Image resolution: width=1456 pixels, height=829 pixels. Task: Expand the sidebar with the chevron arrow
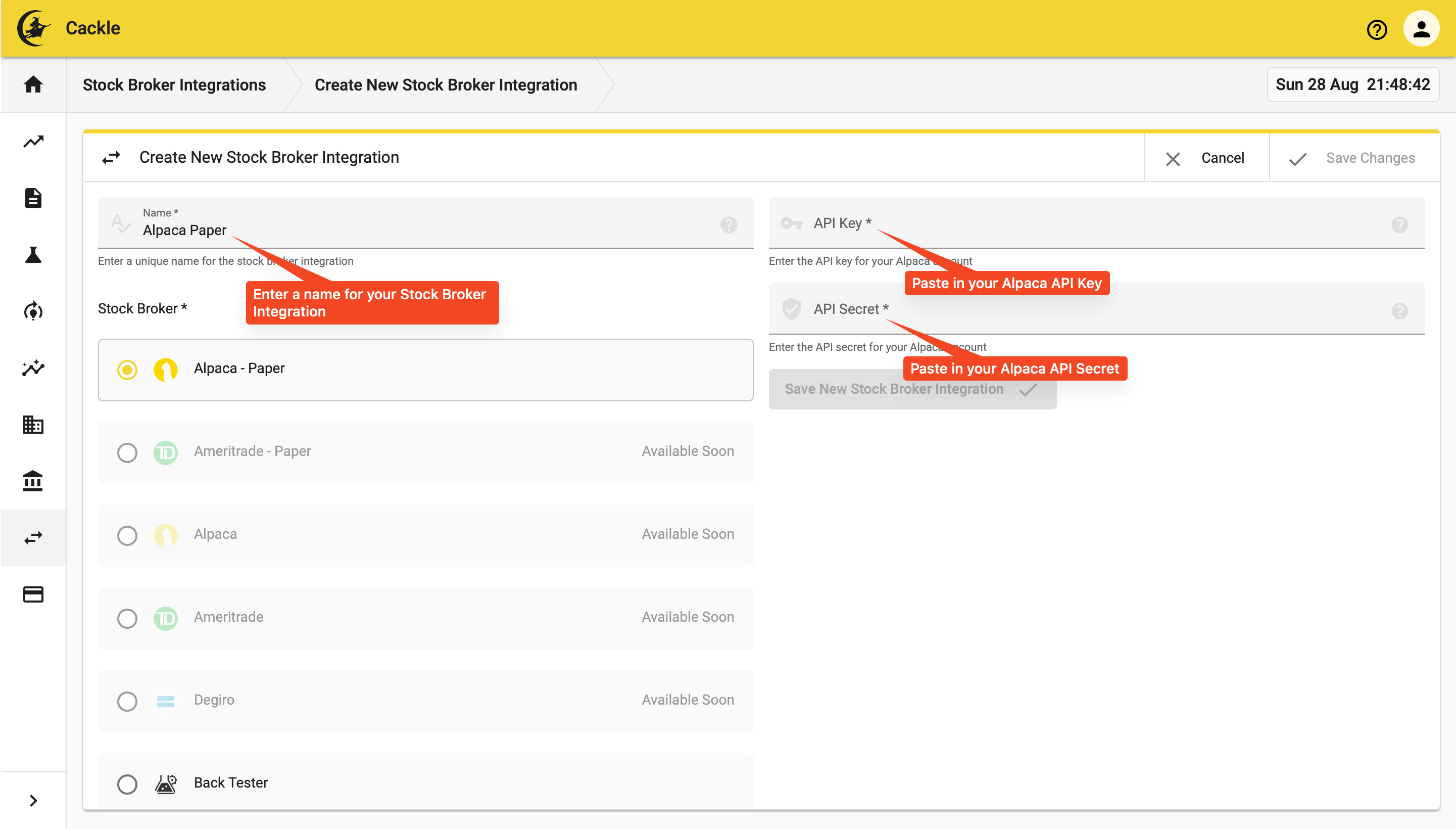tap(33, 801)
